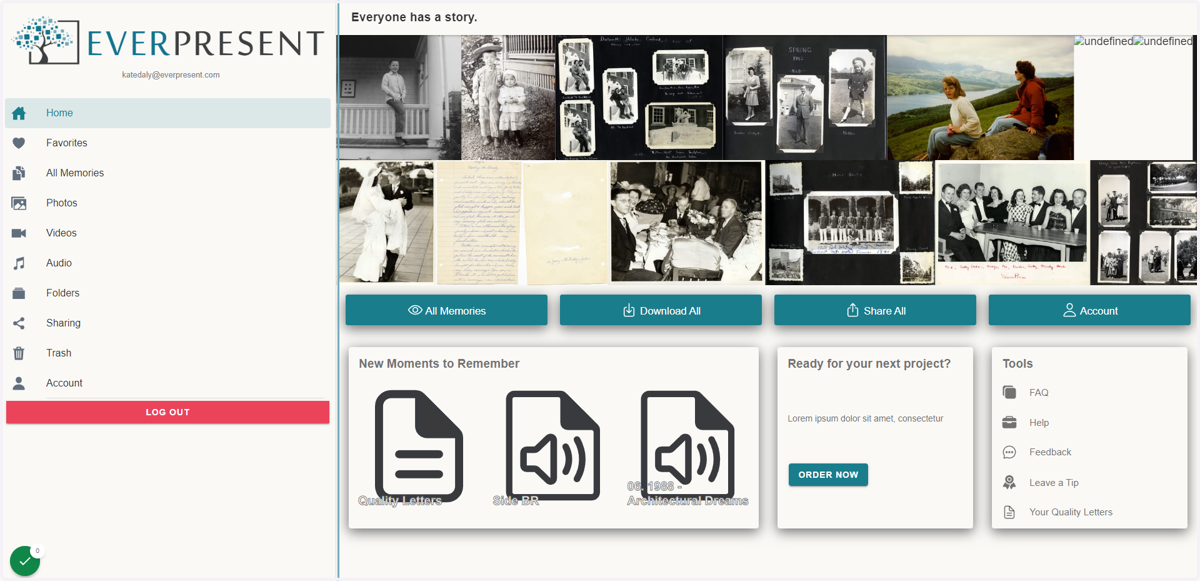This screenshot has height=581, width=1200.
Task: Open the team group album page thumbnail
Action: [x=850, y=223]
